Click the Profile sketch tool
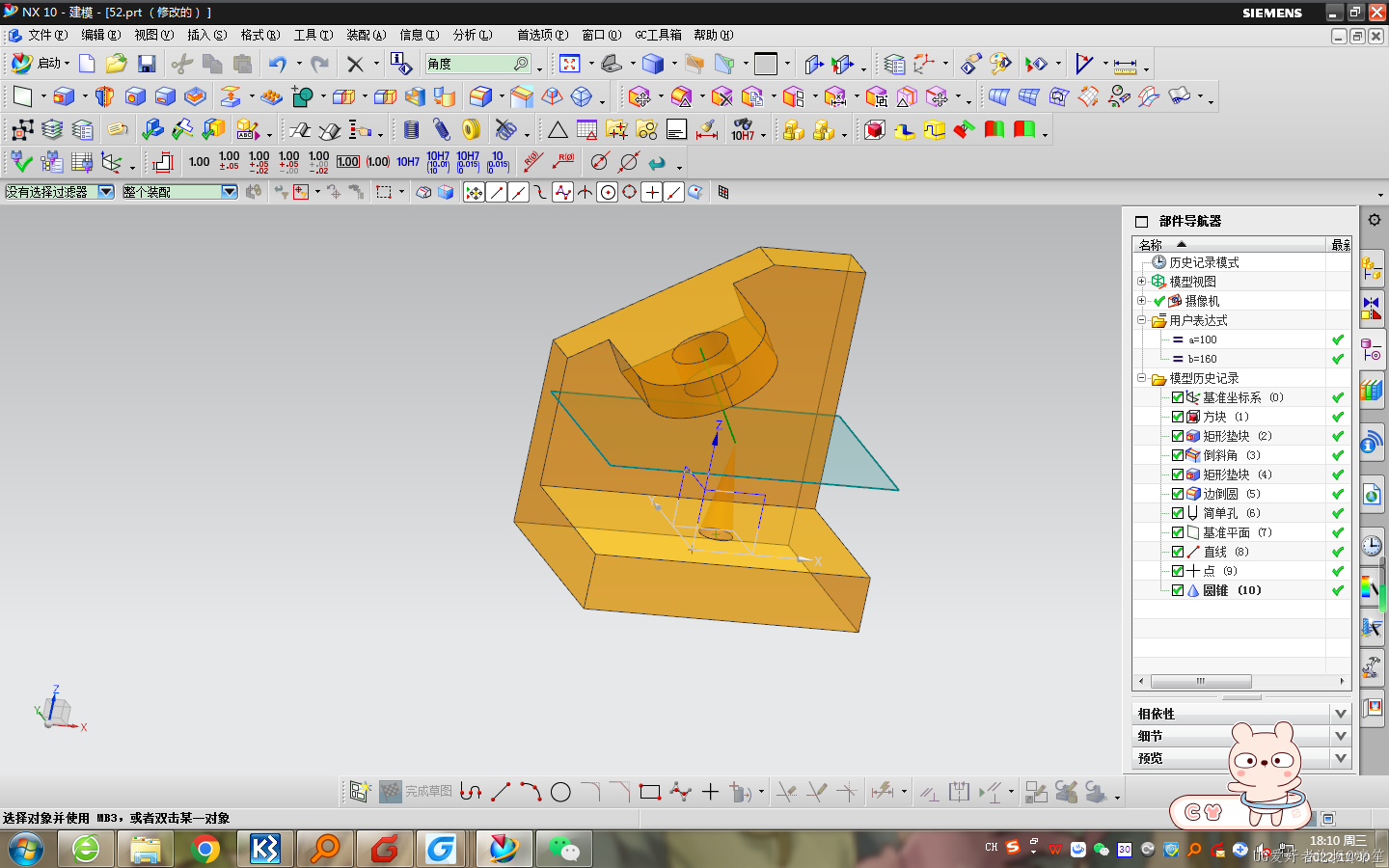Screen dimensions: 1389x868 (x=471, y=793)
